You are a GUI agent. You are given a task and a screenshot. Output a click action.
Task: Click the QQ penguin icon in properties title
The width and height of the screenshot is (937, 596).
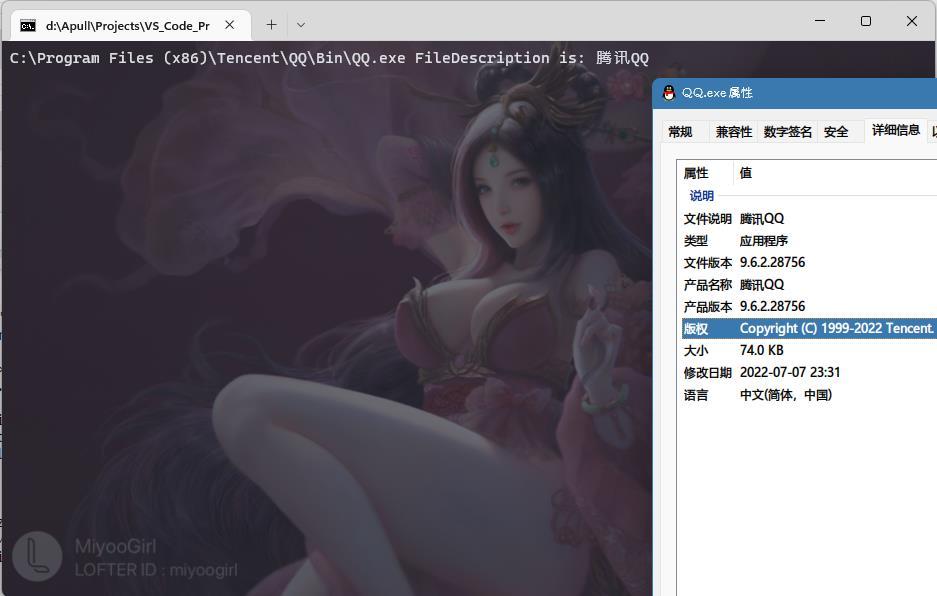click(669, 93)
